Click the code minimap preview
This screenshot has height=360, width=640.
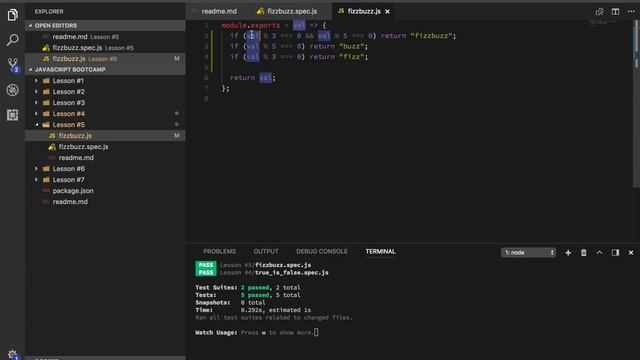pyautogui.click(x=603, y=23)
